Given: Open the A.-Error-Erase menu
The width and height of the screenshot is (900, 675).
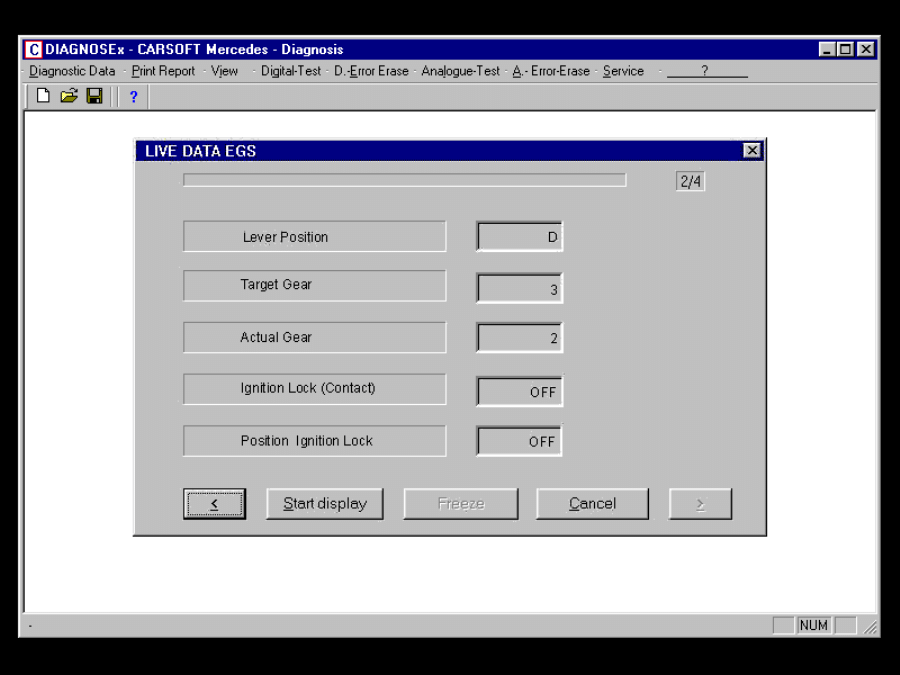Looking at the screenshot, I should tap(549, 71).
